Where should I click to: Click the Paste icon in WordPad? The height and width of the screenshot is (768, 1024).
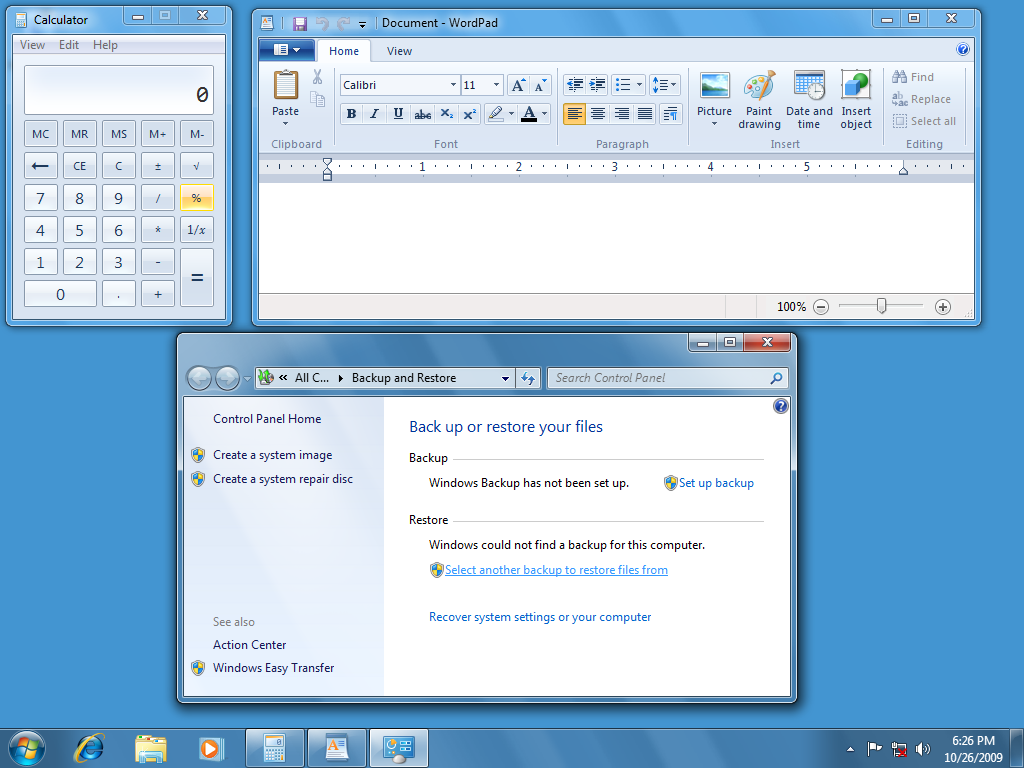click(x=285, y=85)
